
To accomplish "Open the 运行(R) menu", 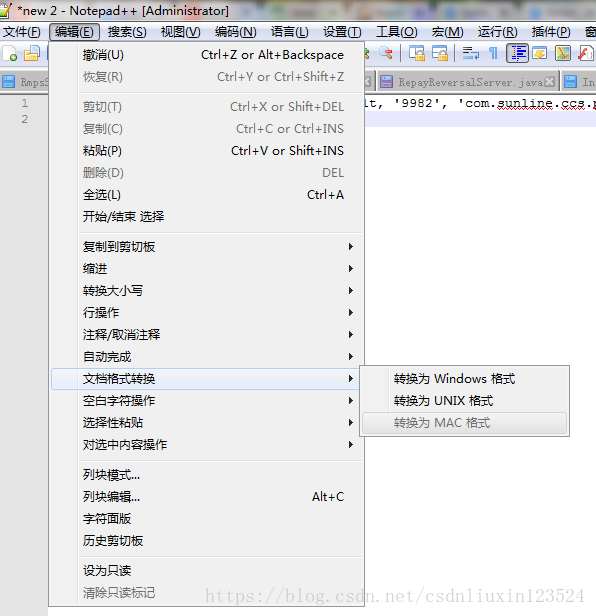I will (497, 32).
